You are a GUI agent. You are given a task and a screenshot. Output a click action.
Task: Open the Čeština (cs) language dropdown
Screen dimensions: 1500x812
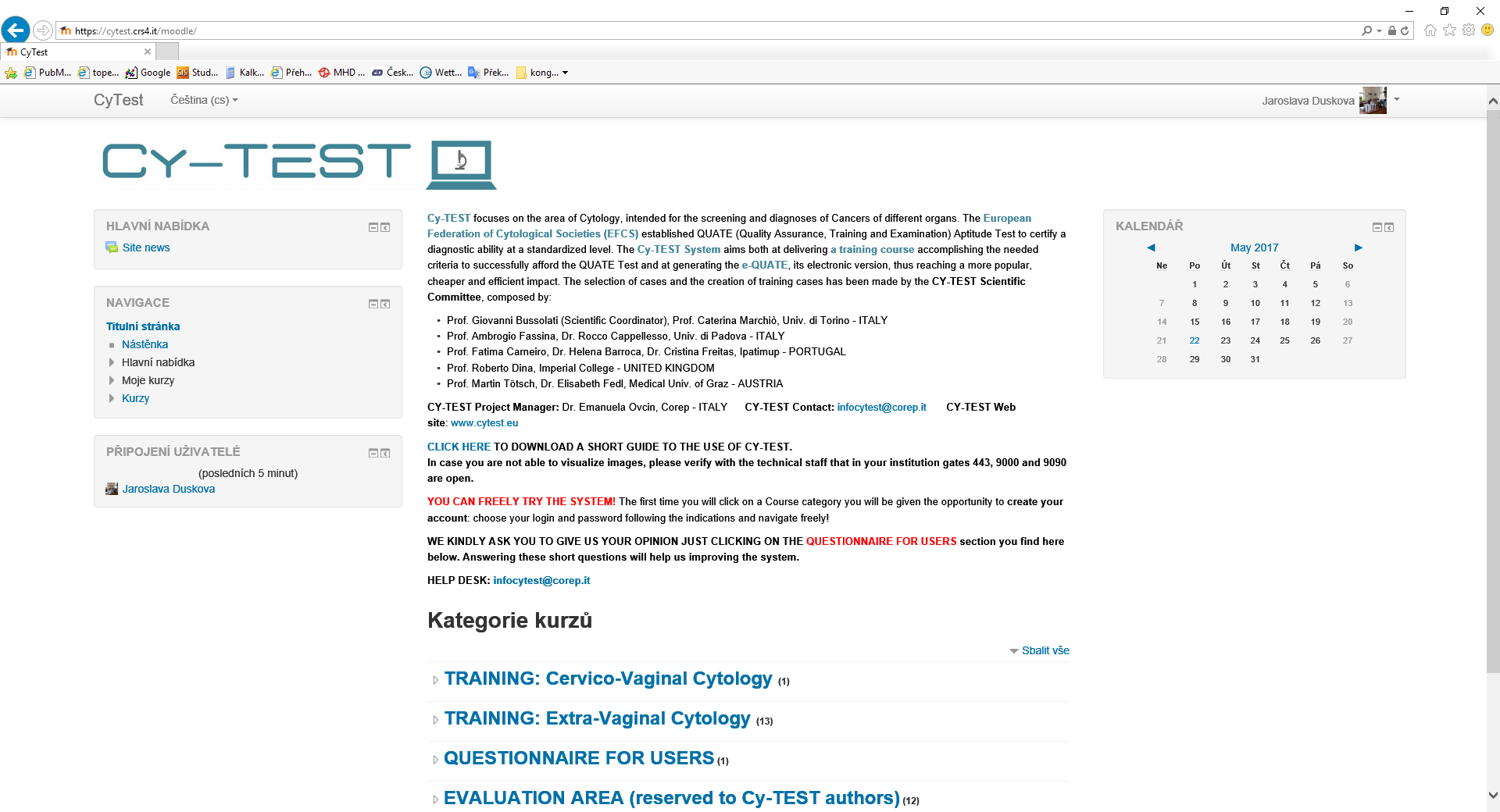click(x=204, y=100)
